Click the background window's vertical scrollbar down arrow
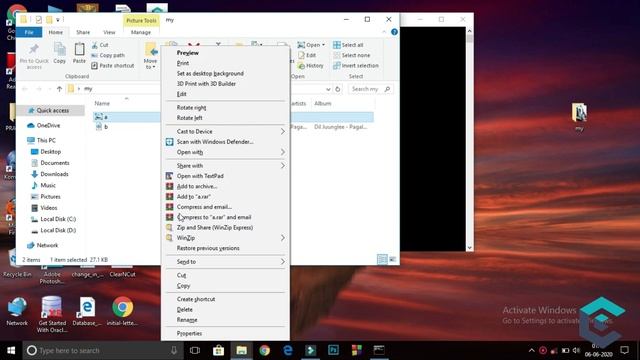 [x=469, y=247]
